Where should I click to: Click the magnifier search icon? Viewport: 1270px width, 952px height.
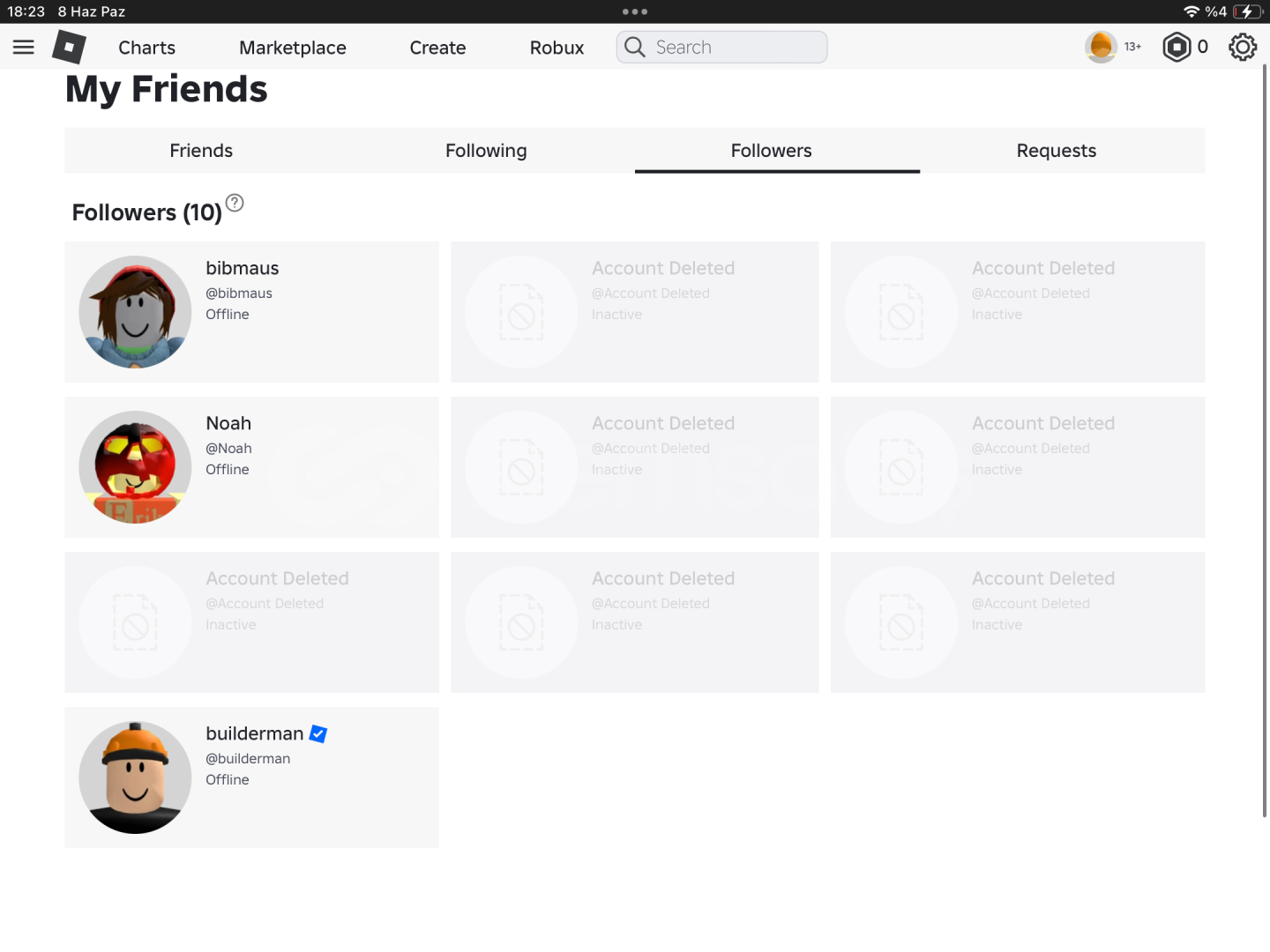pyautogui.click(x=635, y=47)
